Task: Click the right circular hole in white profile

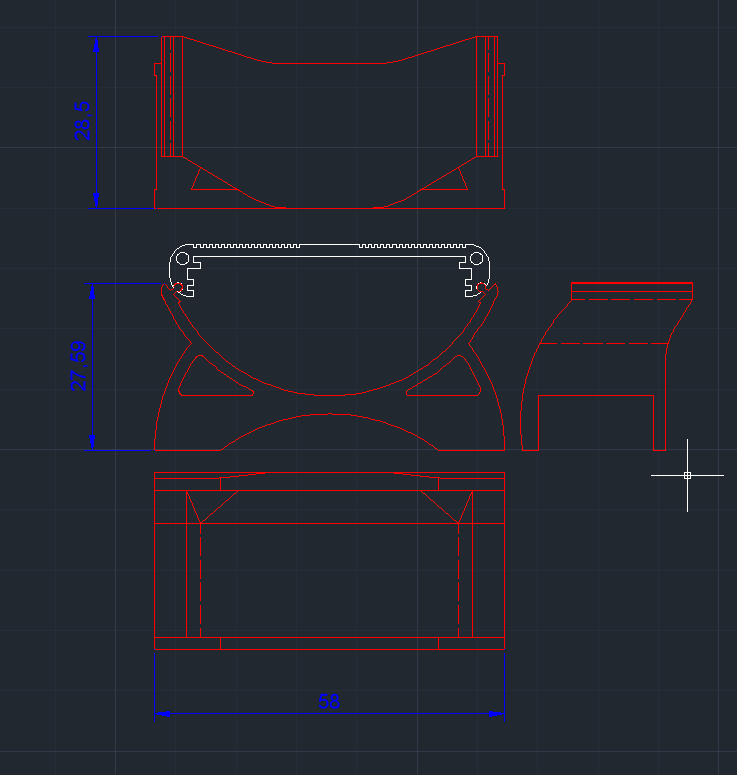Action: [476, 258]
